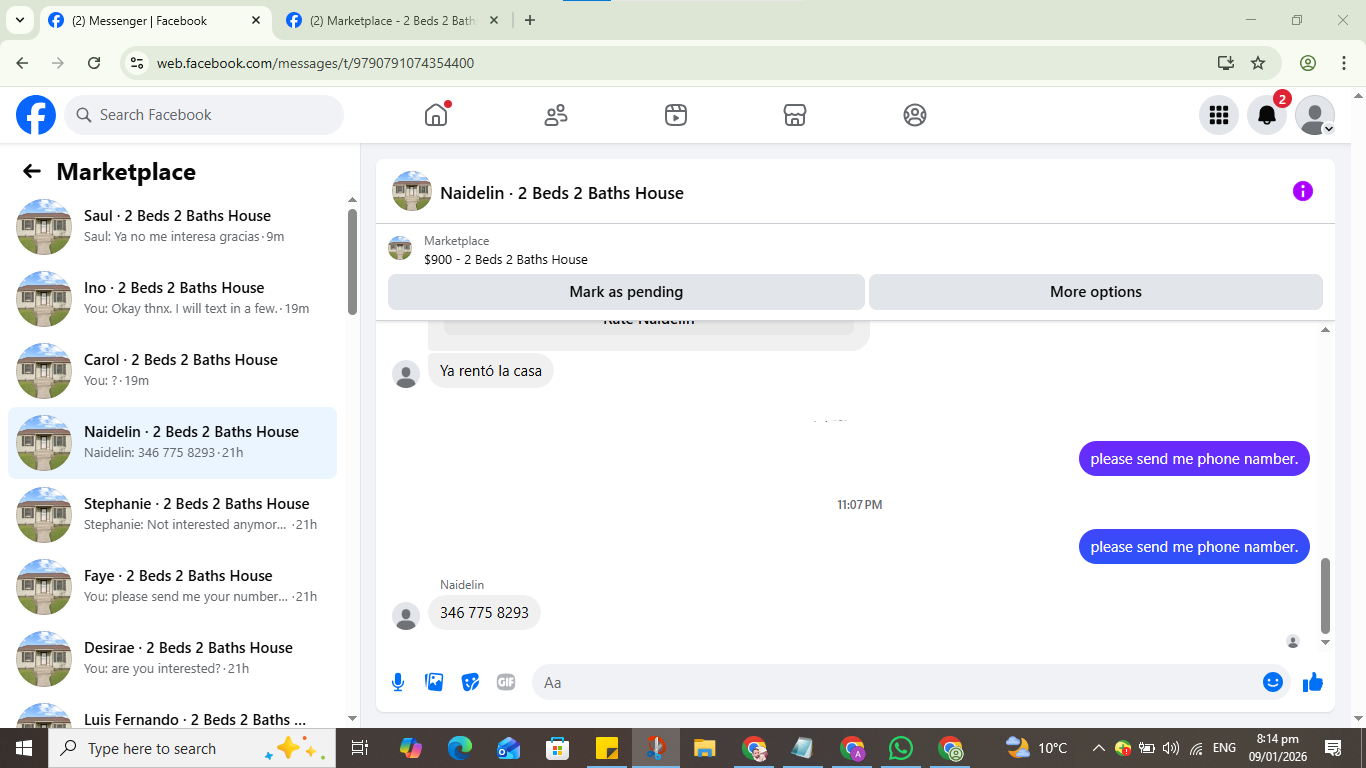Click Saul's listing thumbnail
1366x768 pixels.
click(44, 227)
